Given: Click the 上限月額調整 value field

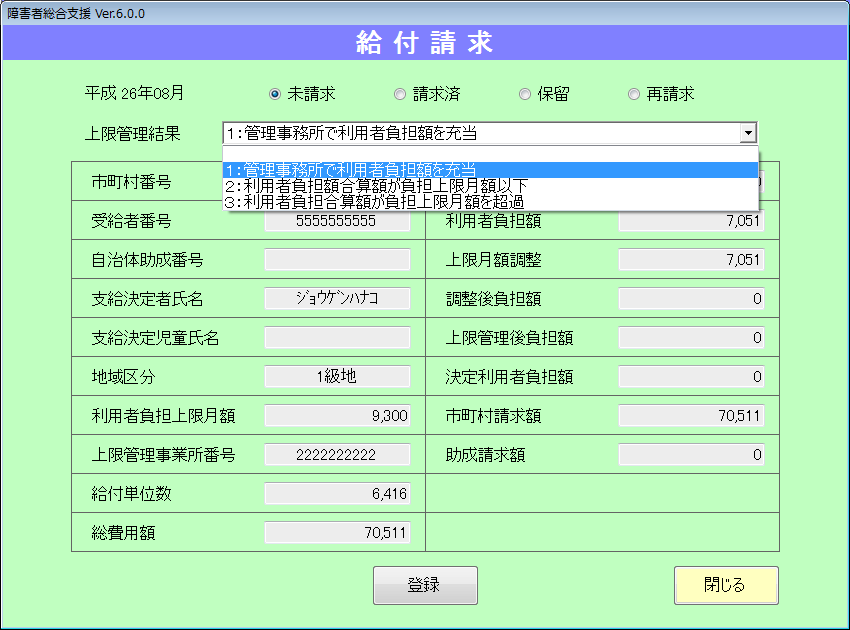Looking at the screenshot, I should point(691,260).
